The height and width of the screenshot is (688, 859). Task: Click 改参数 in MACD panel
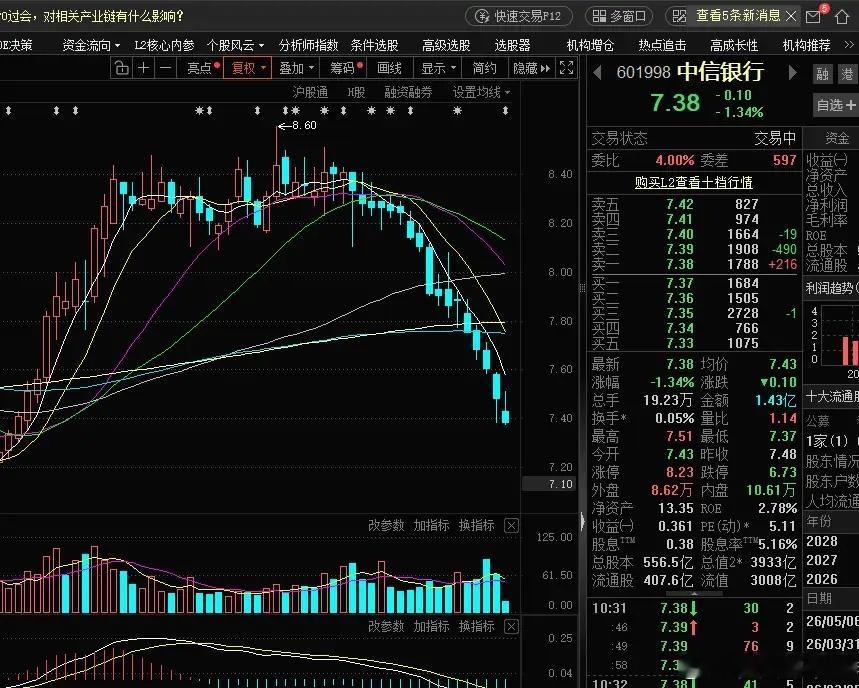[x=386, y=627]
